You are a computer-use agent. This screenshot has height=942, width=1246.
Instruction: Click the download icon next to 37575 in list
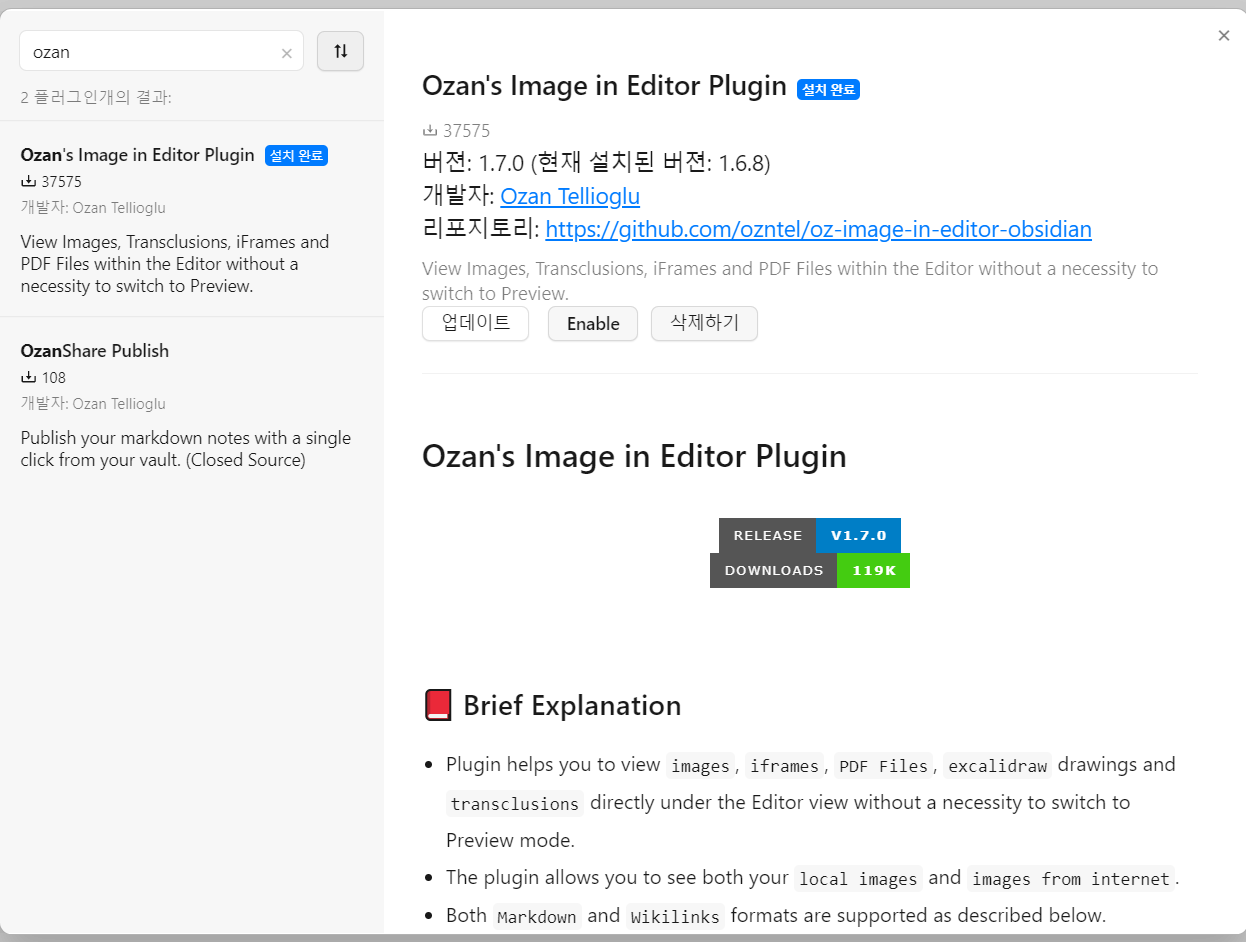point(28,182)
